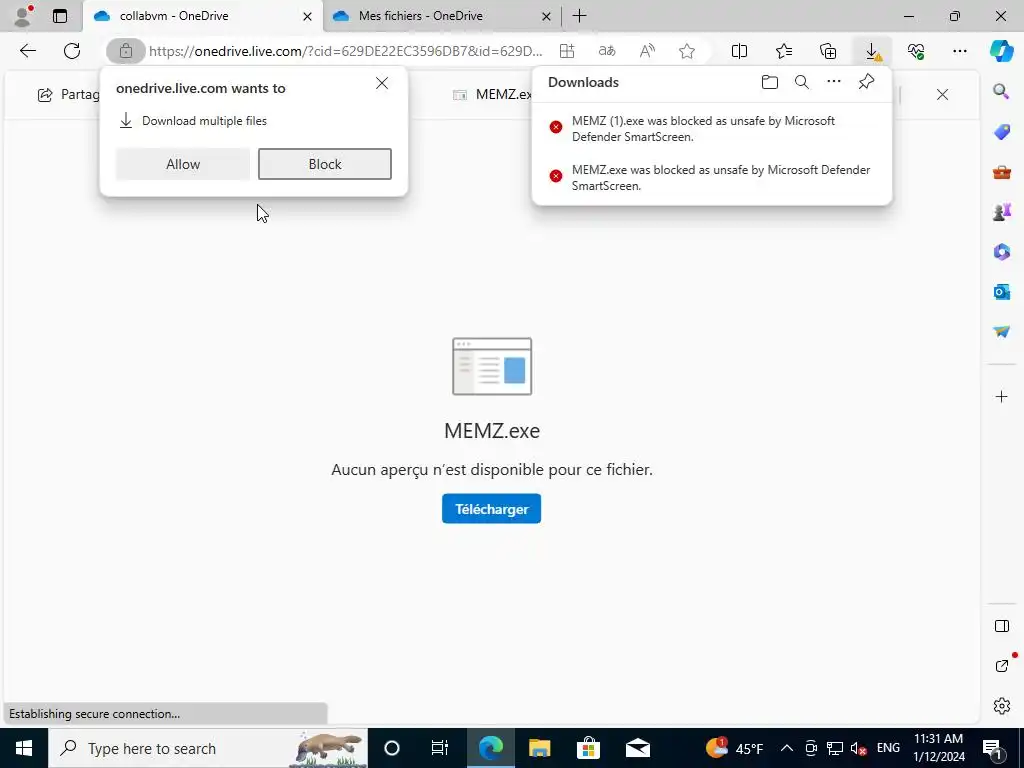The height and width of the screenshot is (768, 1024).
Task: Toggle Split screen icon
Action: point(739,51)
